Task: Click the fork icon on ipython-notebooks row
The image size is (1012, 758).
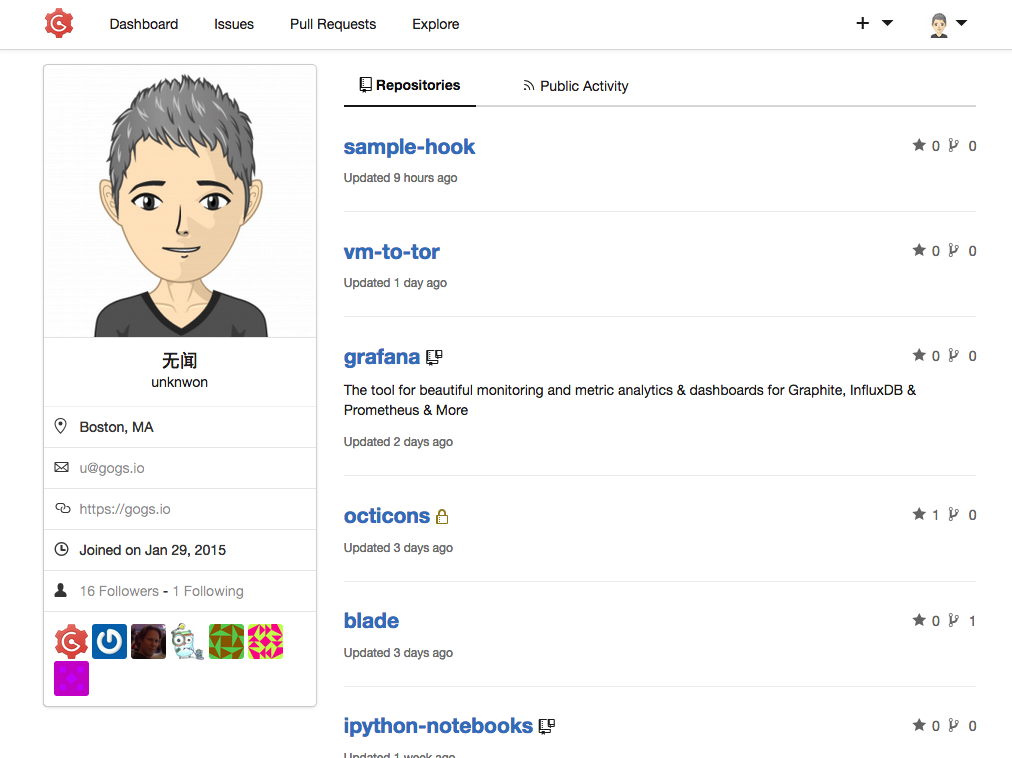Action: [953, 725]
